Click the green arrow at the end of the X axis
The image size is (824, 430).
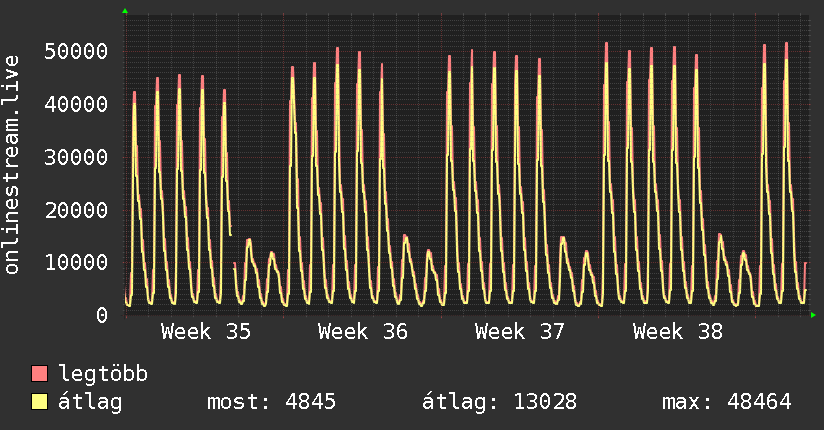coord(813,315)
